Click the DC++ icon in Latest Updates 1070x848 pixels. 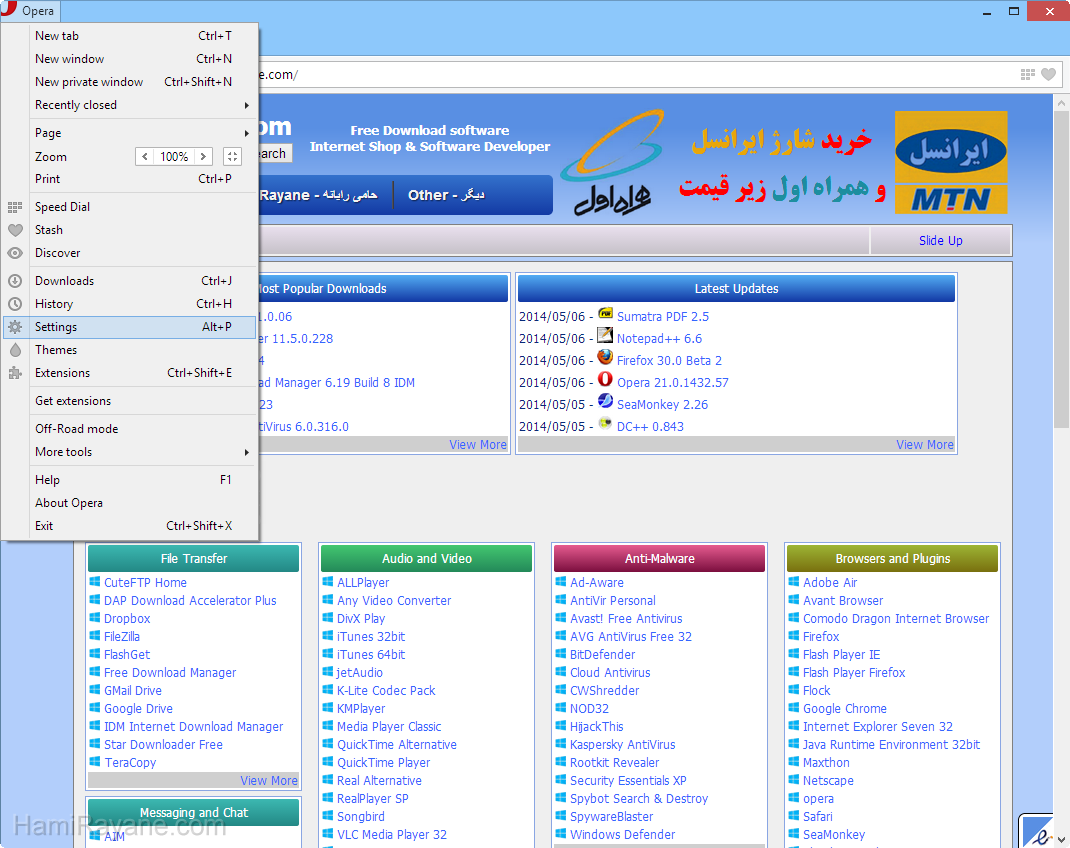[x=605, y=423]
